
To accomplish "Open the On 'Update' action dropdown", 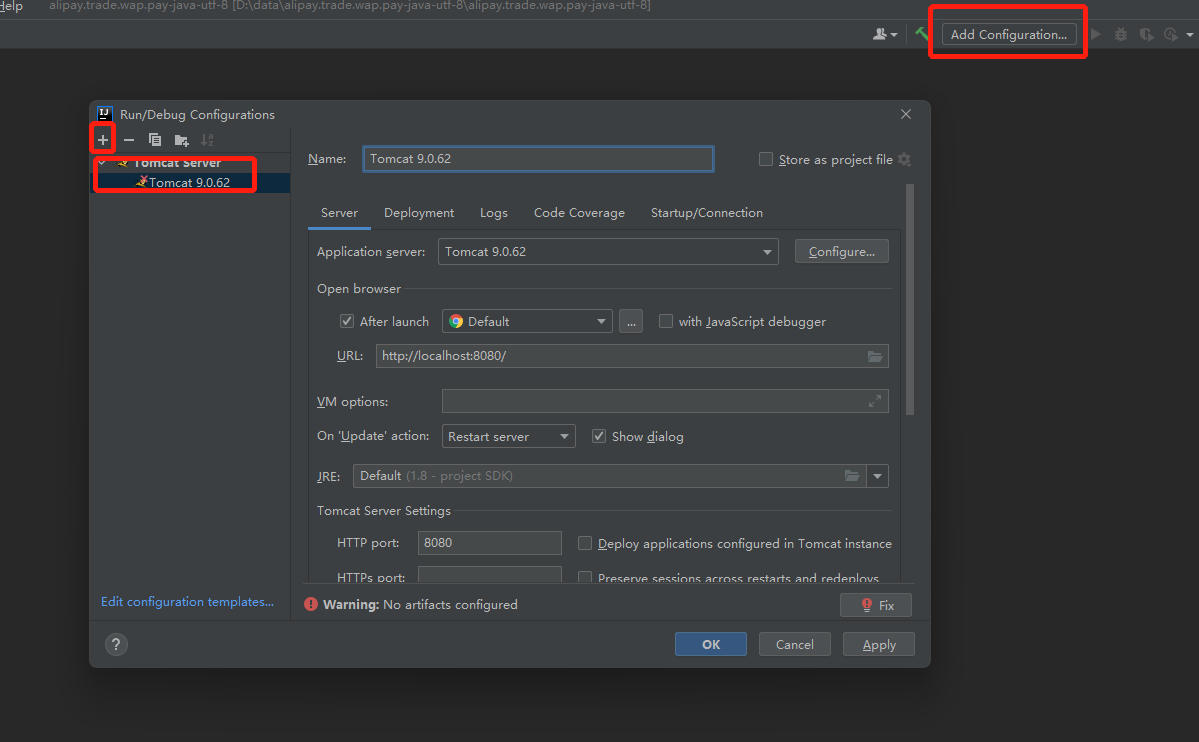I will click(509, 436).
